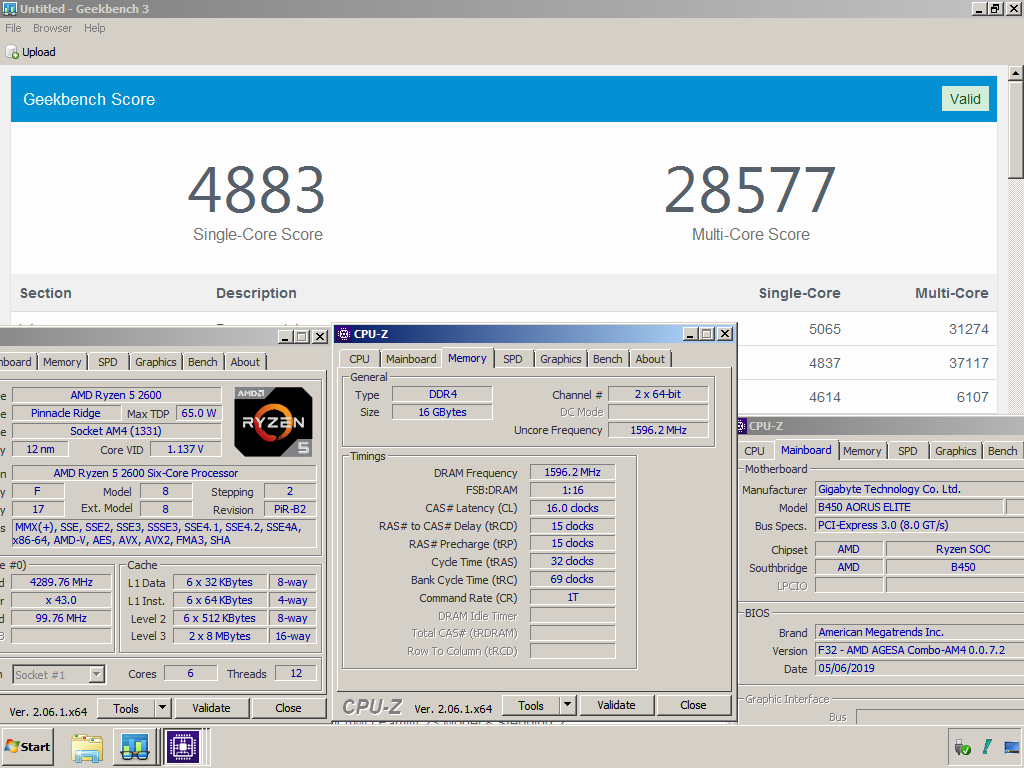Open the File menu

pos(13,28)
